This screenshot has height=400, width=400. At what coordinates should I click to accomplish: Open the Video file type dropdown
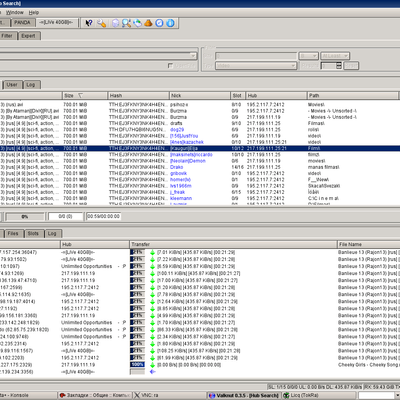(x=256, y=66)
